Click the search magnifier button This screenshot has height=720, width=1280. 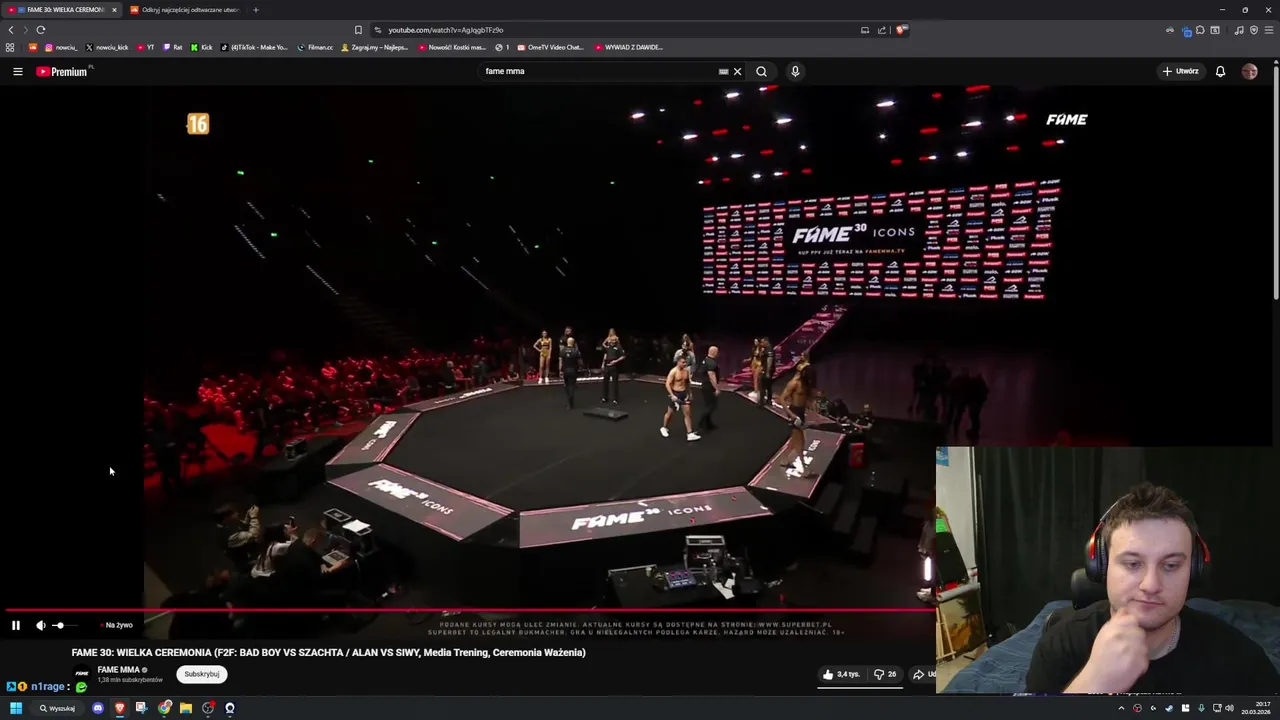(x=761, y=71)
